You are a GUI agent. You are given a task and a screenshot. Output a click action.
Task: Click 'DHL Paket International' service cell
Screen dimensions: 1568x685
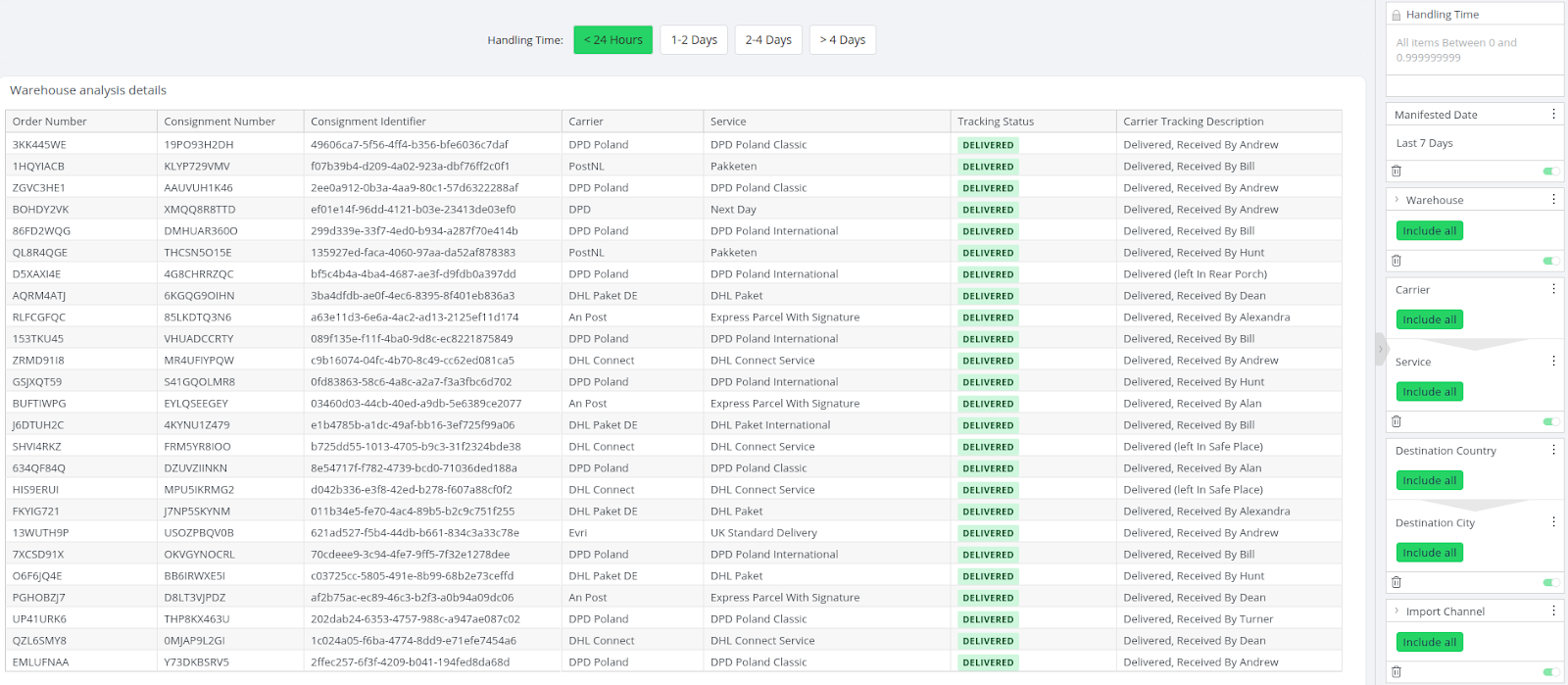(770, 425)
